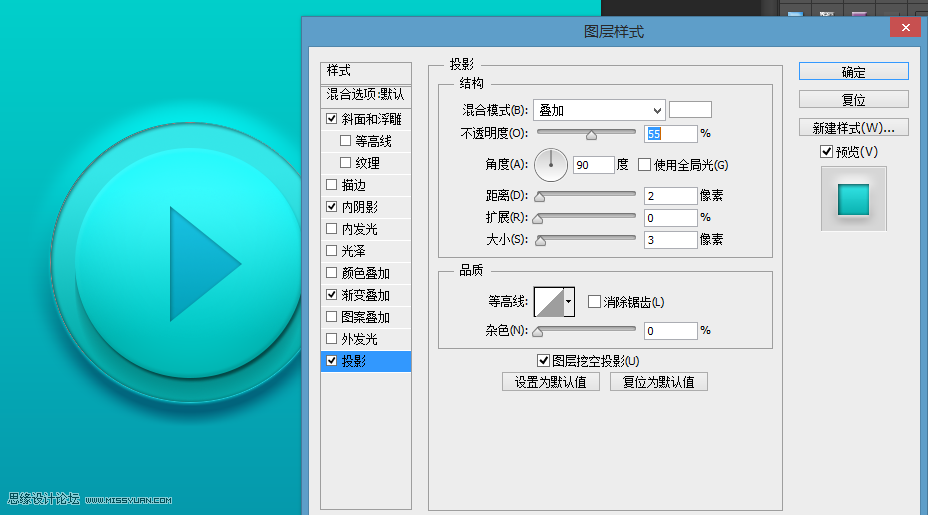Toggle the 斜面和浮雕 checkbox
Screen dimensions: 928x515
tap(331, 119)
